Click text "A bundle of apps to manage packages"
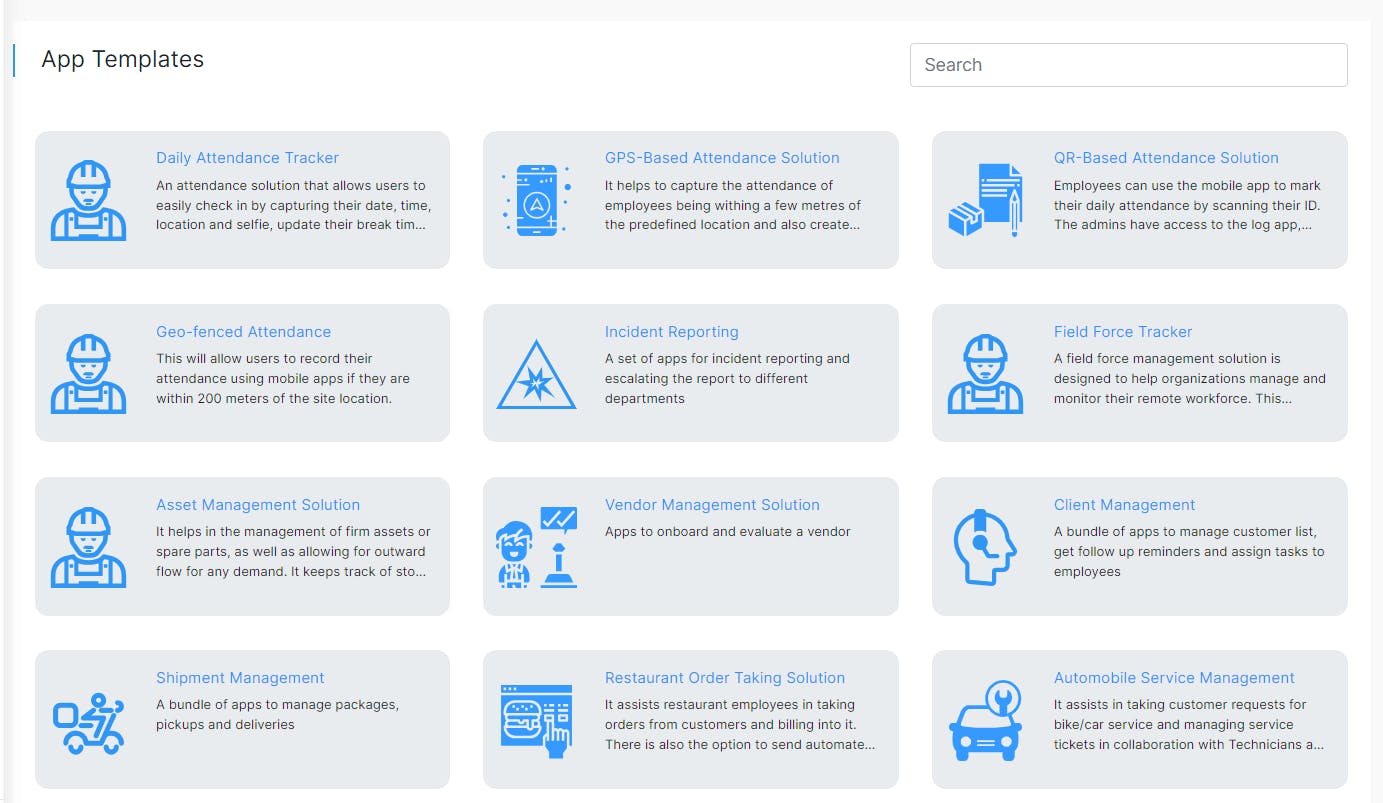The width and height of the screenshot is (1383, 803). point(277,705)
